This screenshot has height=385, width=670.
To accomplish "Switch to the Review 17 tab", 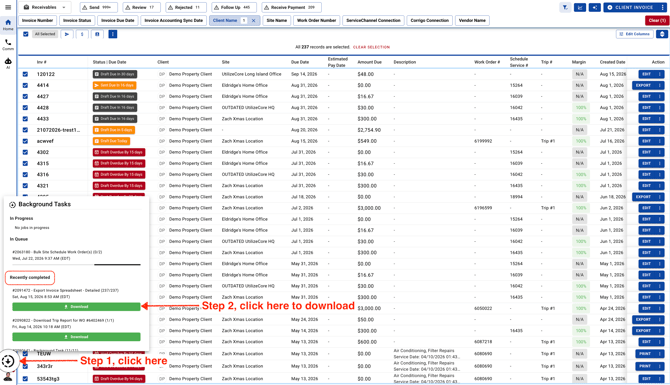I will click(x=141, y=7).
